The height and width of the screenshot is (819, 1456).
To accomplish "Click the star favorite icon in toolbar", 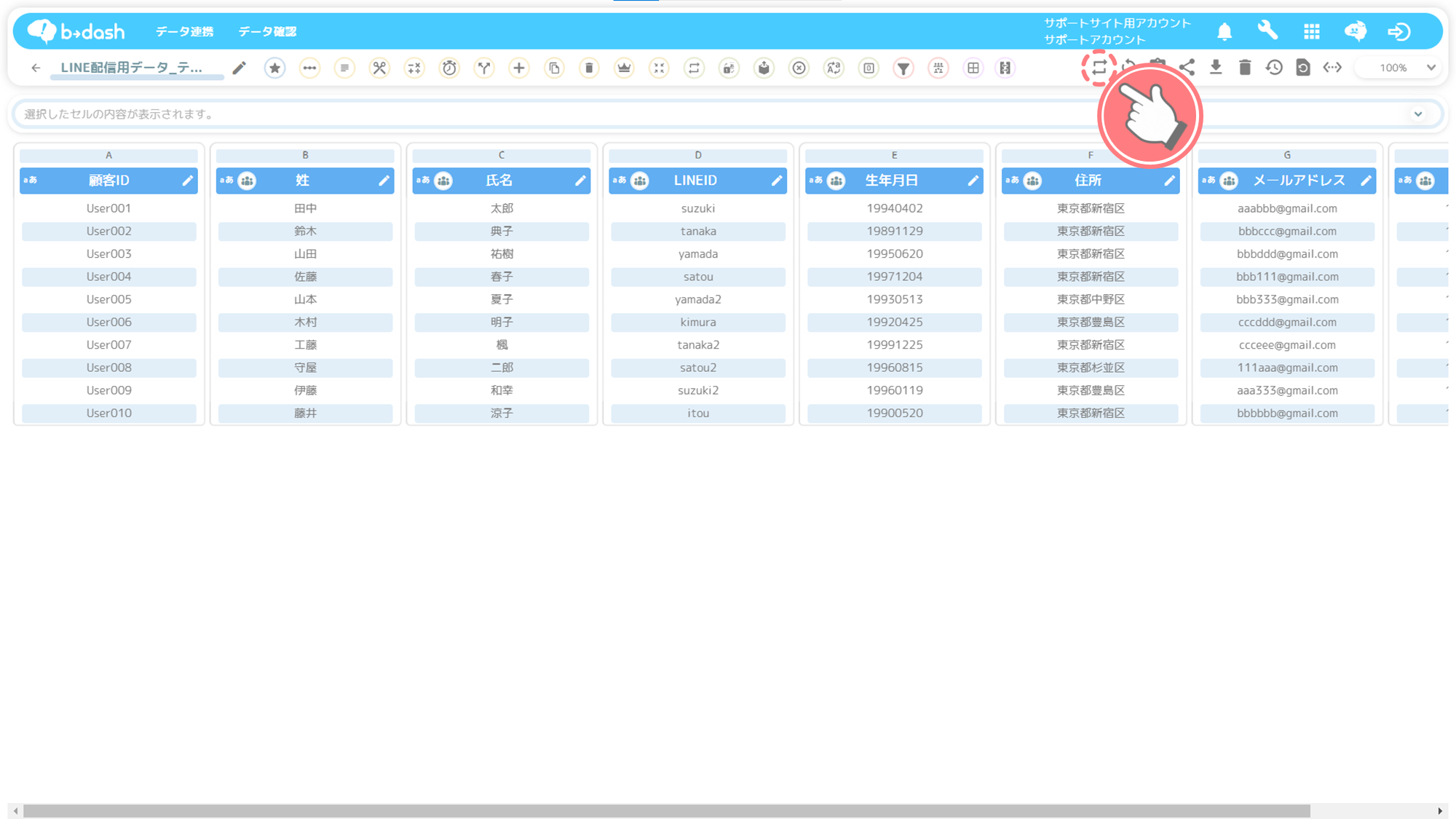I will [274, 68].
